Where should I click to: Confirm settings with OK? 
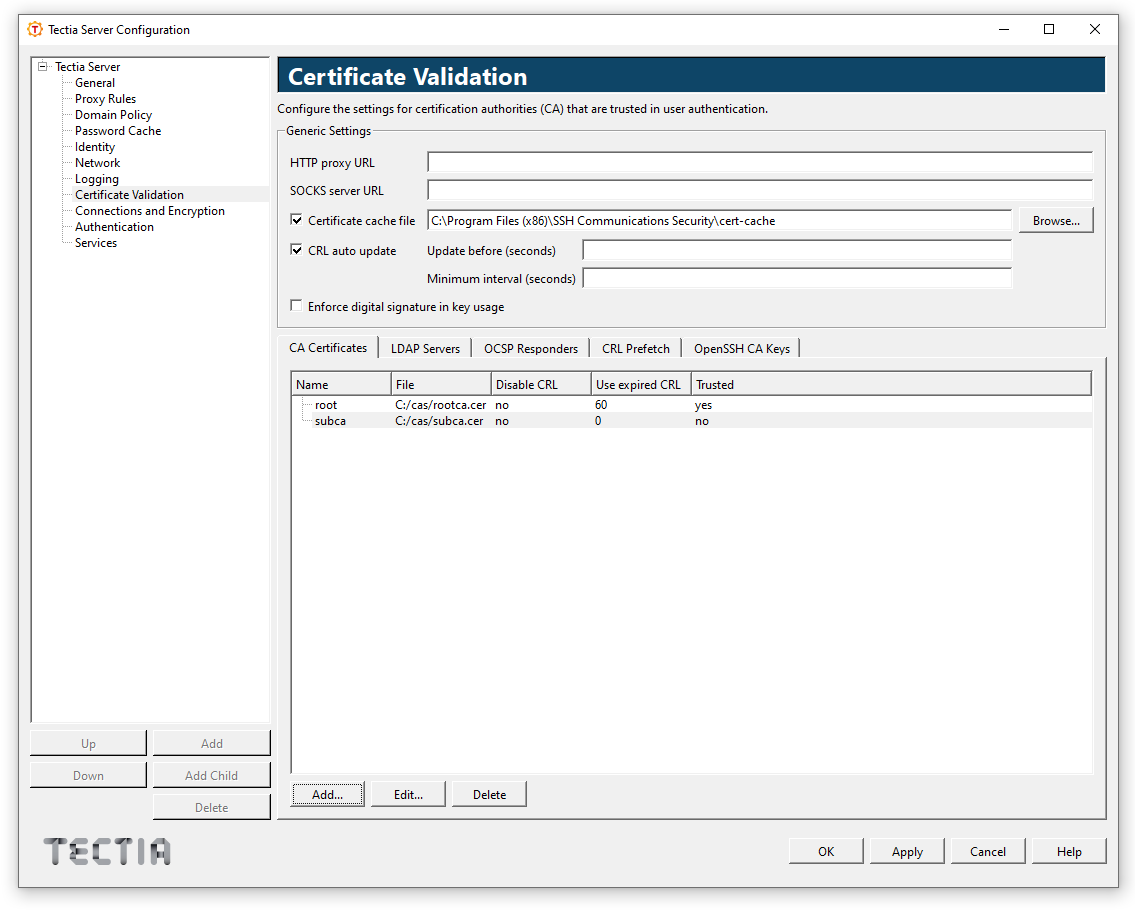pyautogui.click(x=826, y=851)
